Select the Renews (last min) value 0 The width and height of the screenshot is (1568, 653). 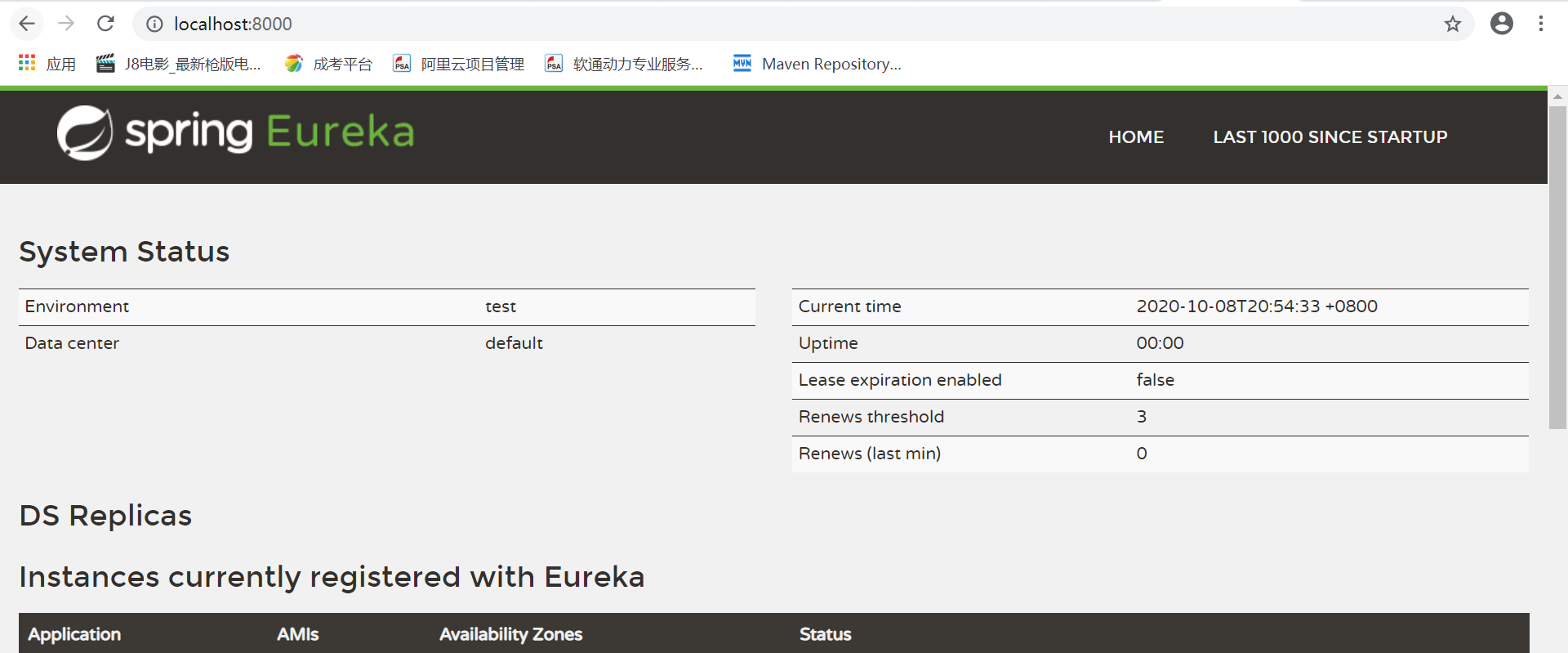tap(1141, 454)
